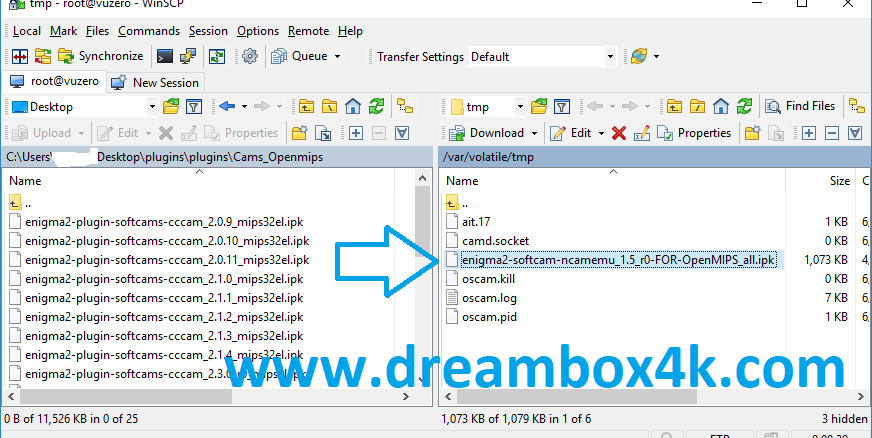The image size is (872, 438).
Task: Click the local panel filter icon
Action: pos(194,106)
